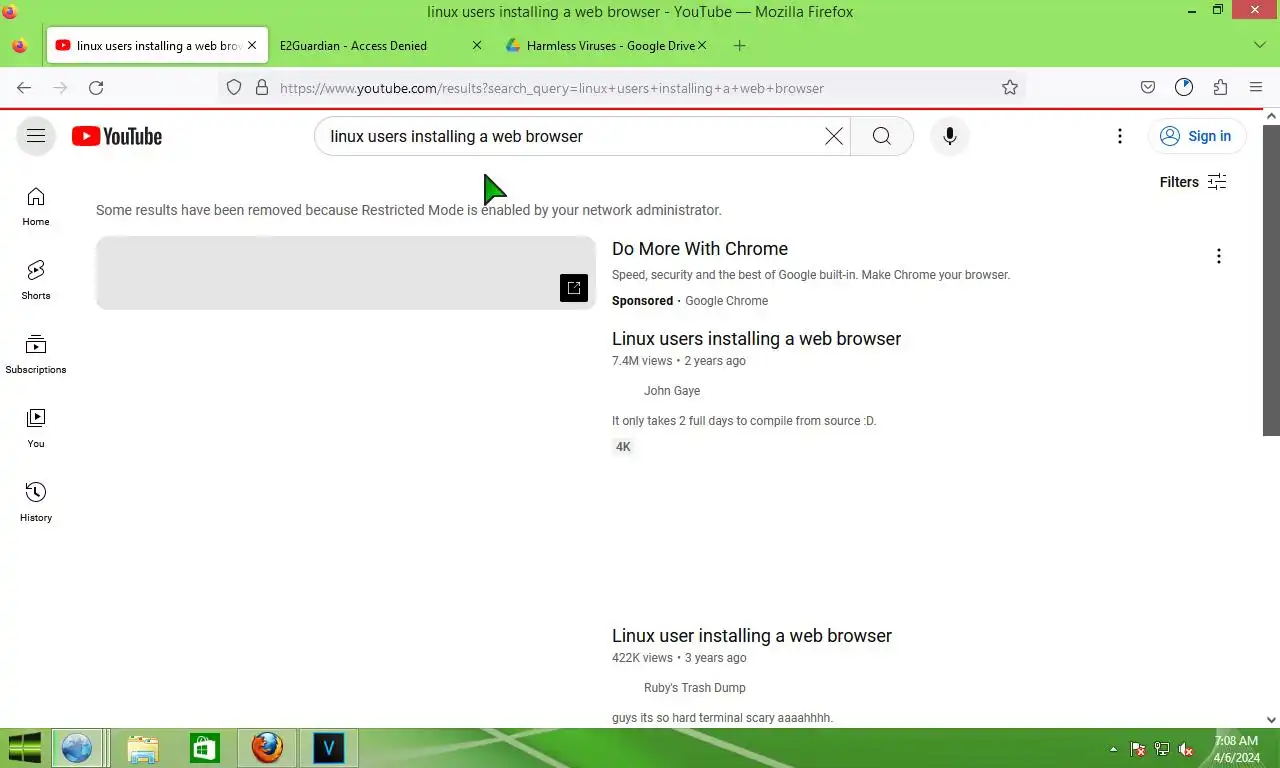The width and height of the screenshot is (1280, 768).
Task: Start voice search with microphone icon
Action: tap(950, 136)
